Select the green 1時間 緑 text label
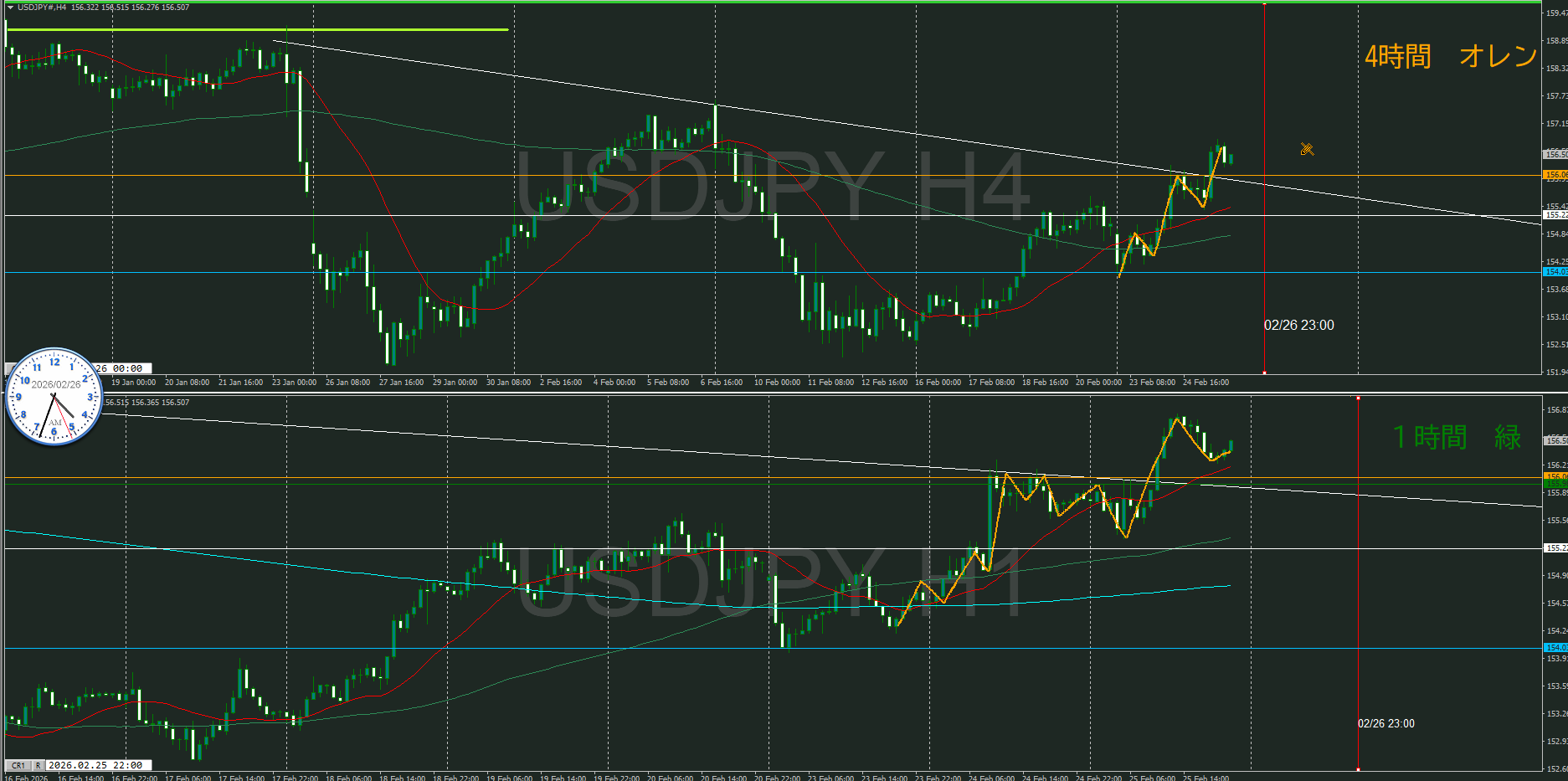 point(1456,437)
